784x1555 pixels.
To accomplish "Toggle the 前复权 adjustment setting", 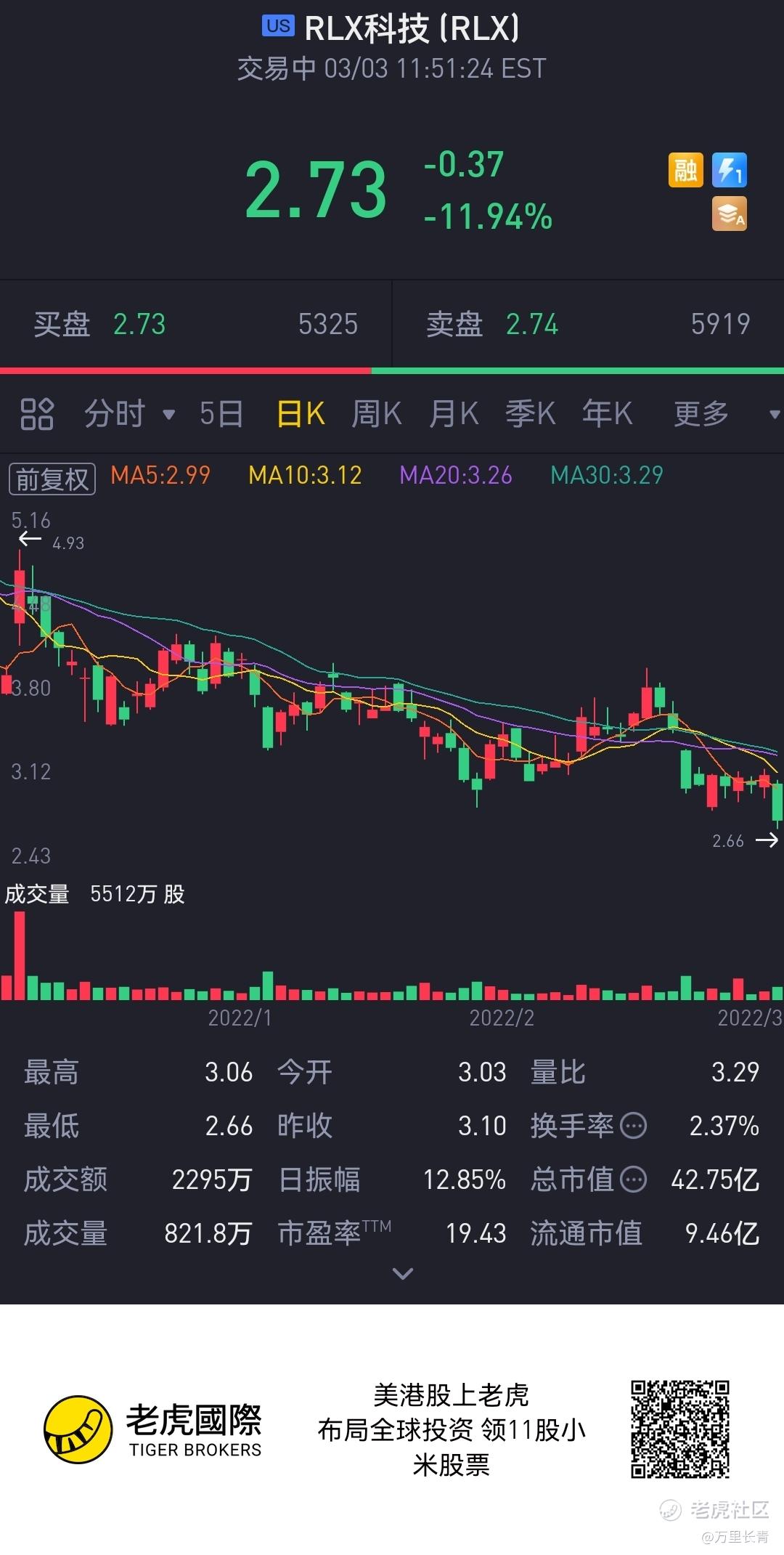I will point(52,479).
